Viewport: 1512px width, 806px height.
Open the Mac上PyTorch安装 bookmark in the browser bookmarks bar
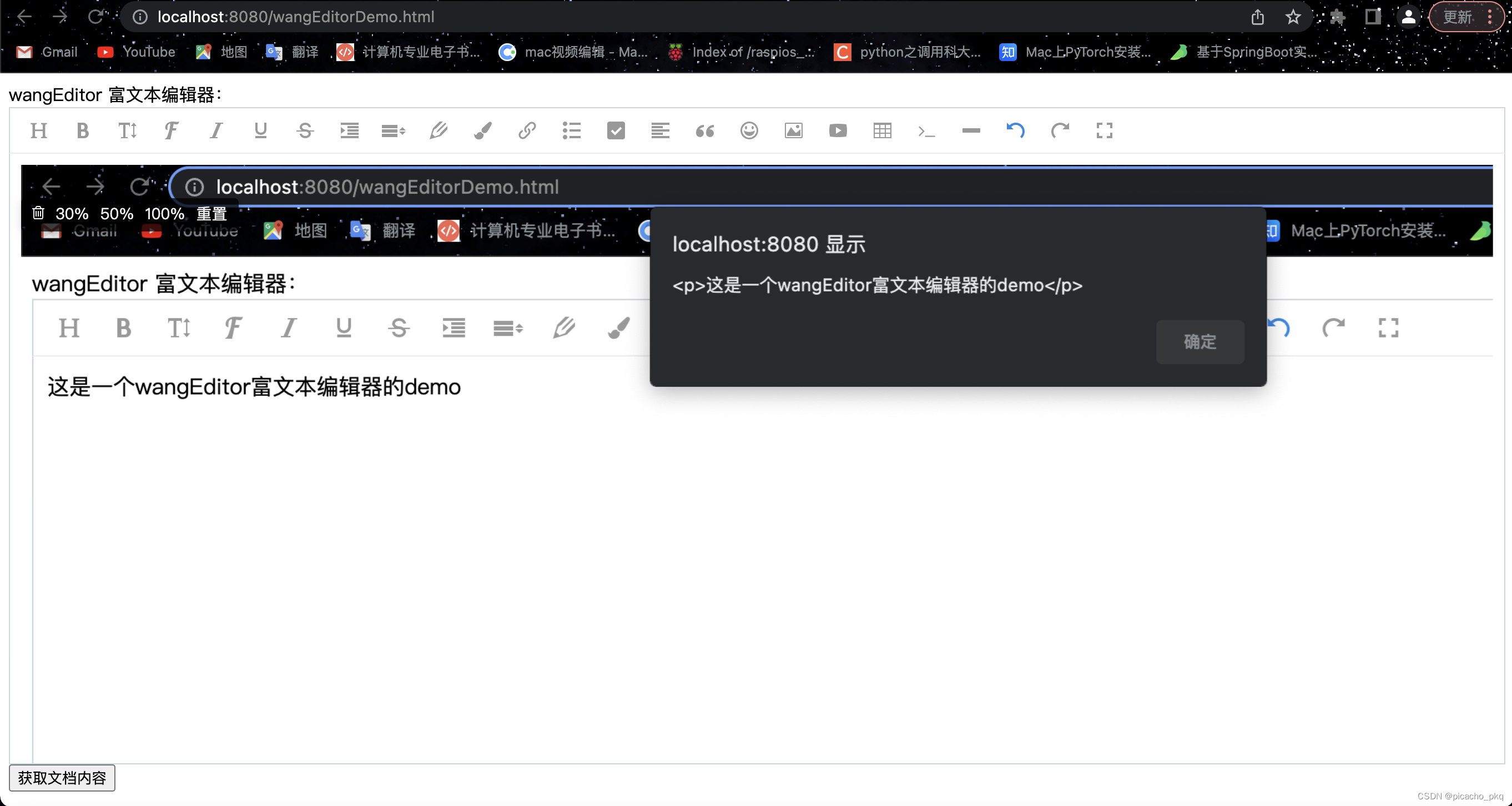tap(1075, 52)
